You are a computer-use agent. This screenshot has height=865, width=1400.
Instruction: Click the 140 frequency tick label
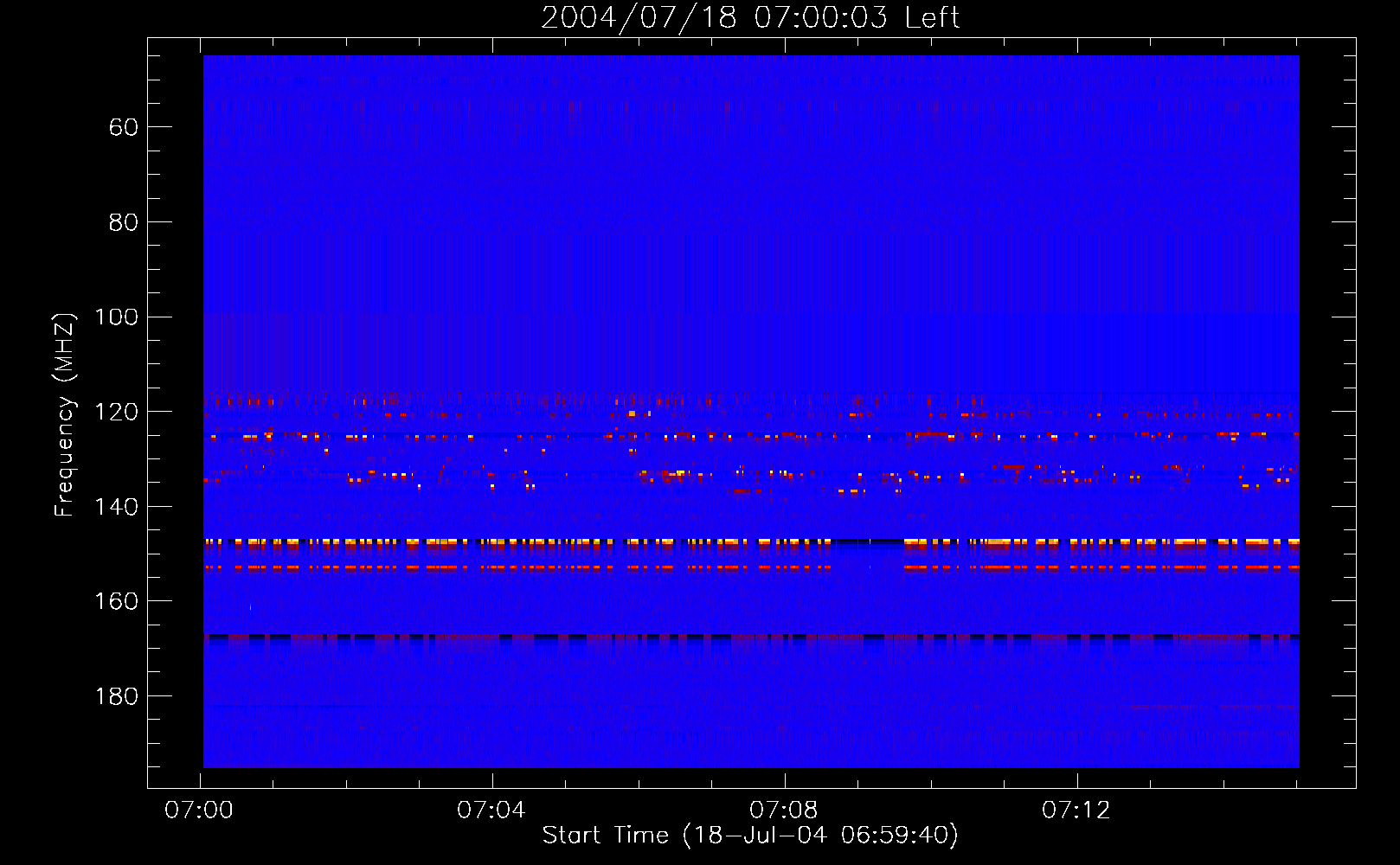pos(117,507)
